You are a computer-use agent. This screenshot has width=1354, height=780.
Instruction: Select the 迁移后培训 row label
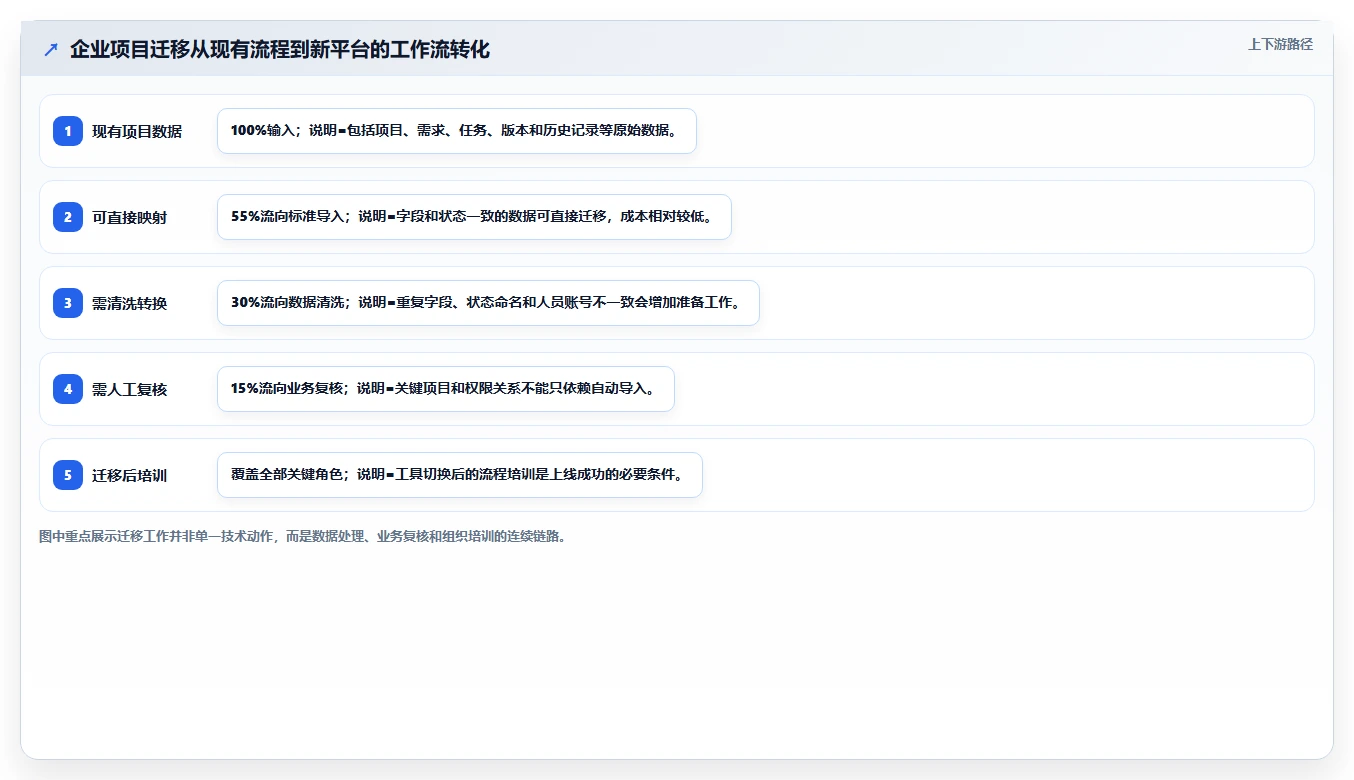pos(130,475)
